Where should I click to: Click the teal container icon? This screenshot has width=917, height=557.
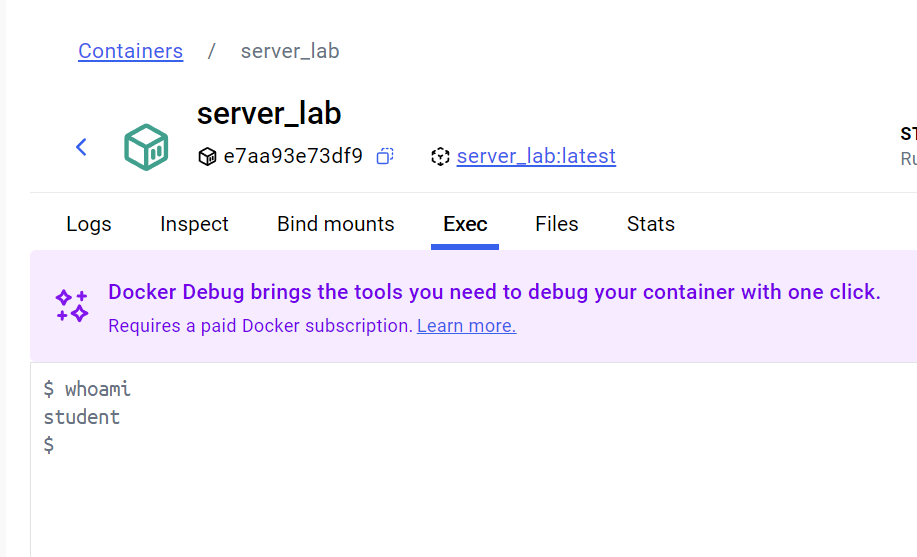146,147
